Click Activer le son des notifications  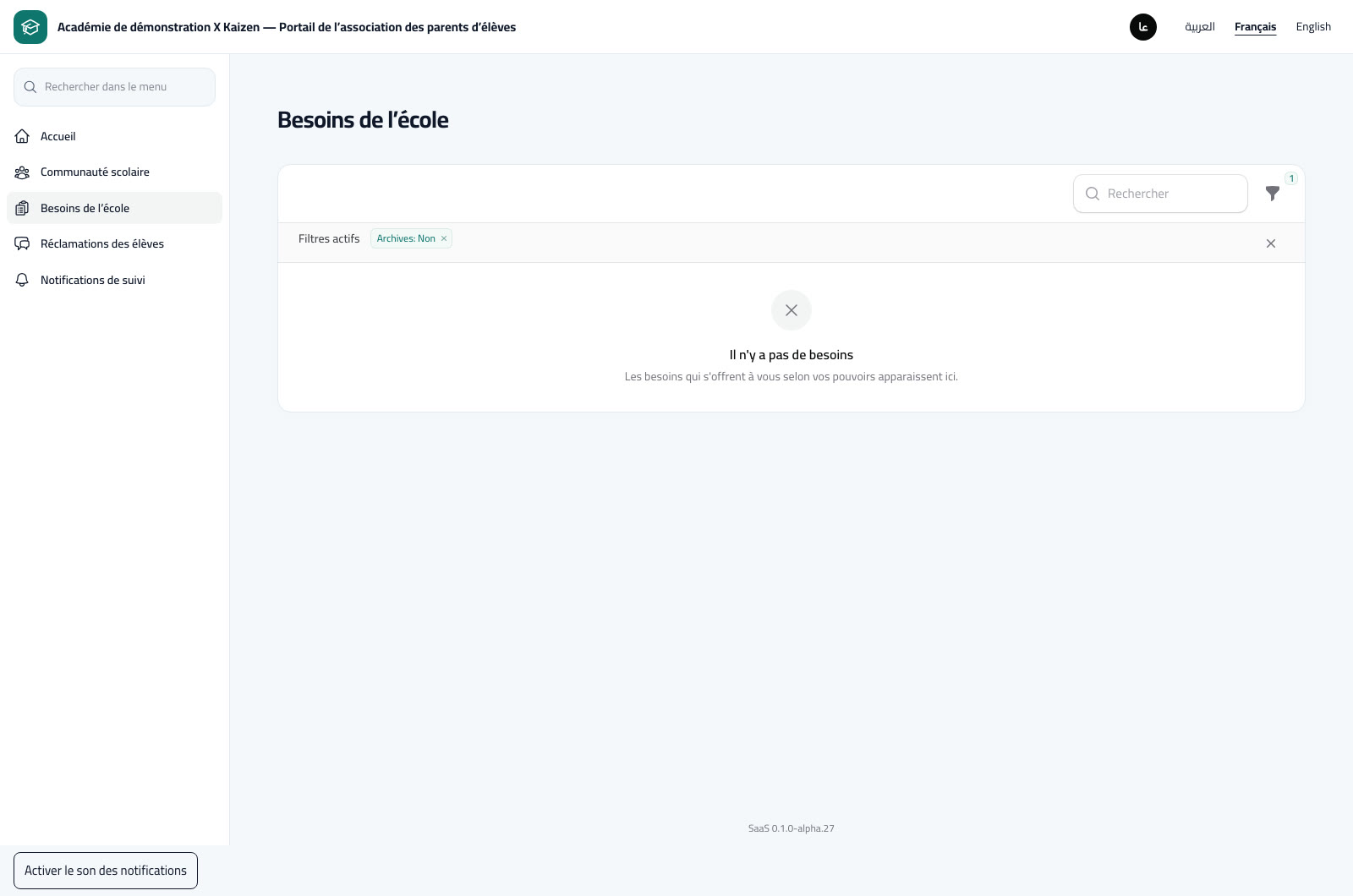106,871
